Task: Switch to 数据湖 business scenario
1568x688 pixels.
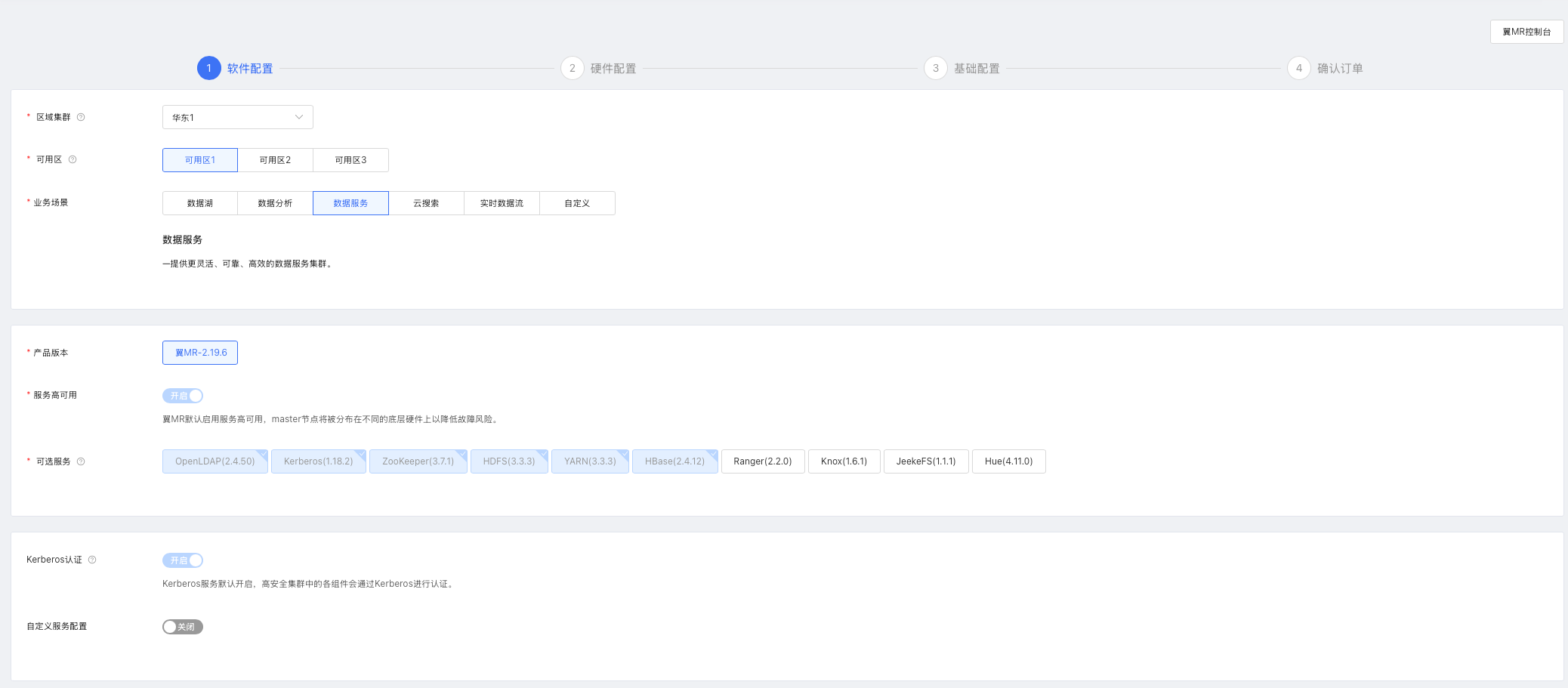Action: (200, 203)
